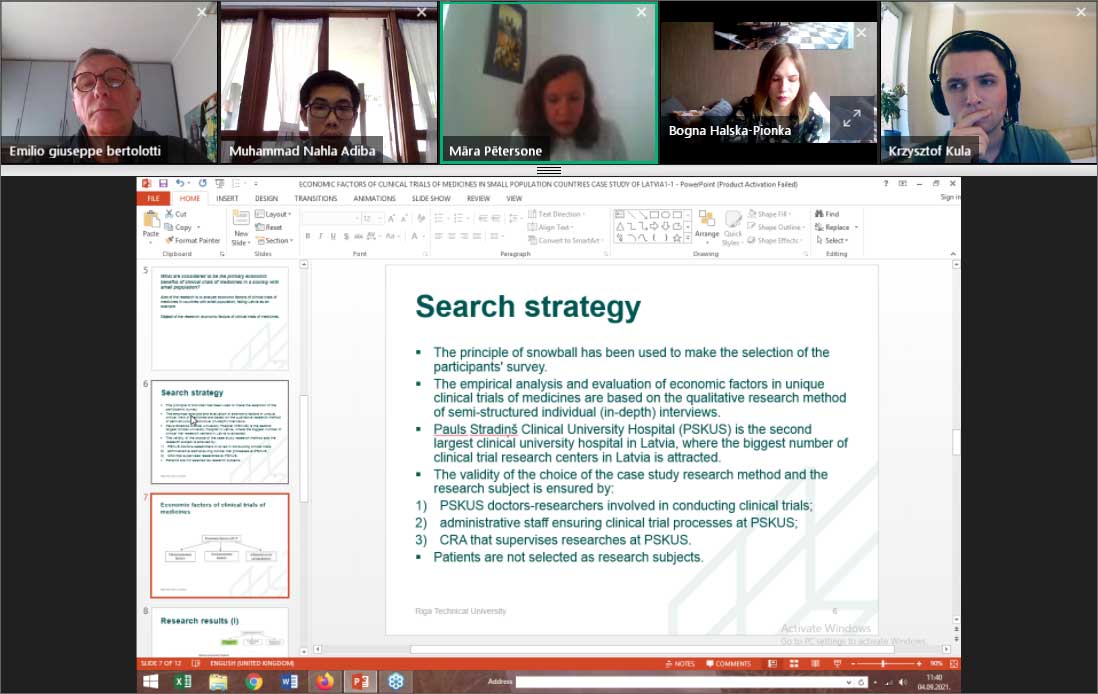Image resolution: width=1098 pixels, height=694 pixels.
Task: Save the presentation from quick access toolbar
Action: click(162, 184)
